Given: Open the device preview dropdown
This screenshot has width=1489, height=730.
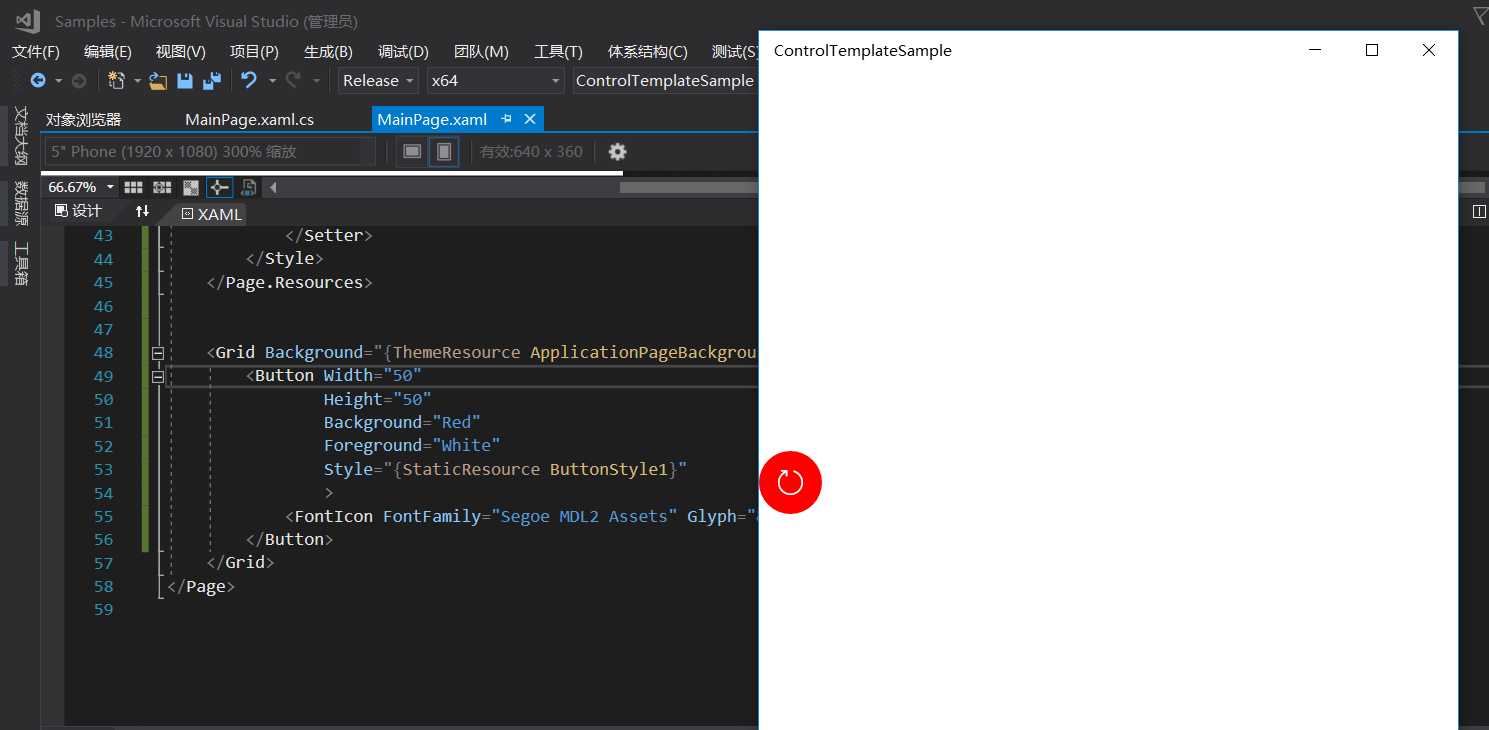Looking at the screenshot, I should (x=210, y=152).
